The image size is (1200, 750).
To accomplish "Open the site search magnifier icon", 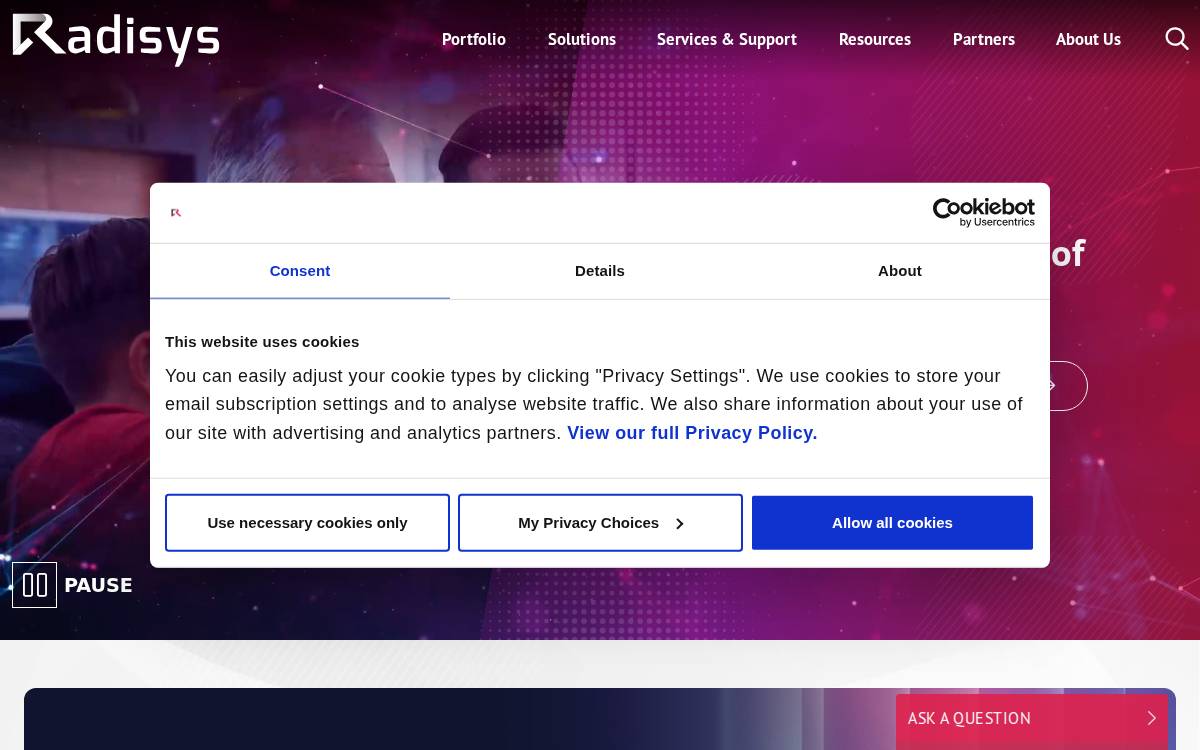I will pos(1177,39).
